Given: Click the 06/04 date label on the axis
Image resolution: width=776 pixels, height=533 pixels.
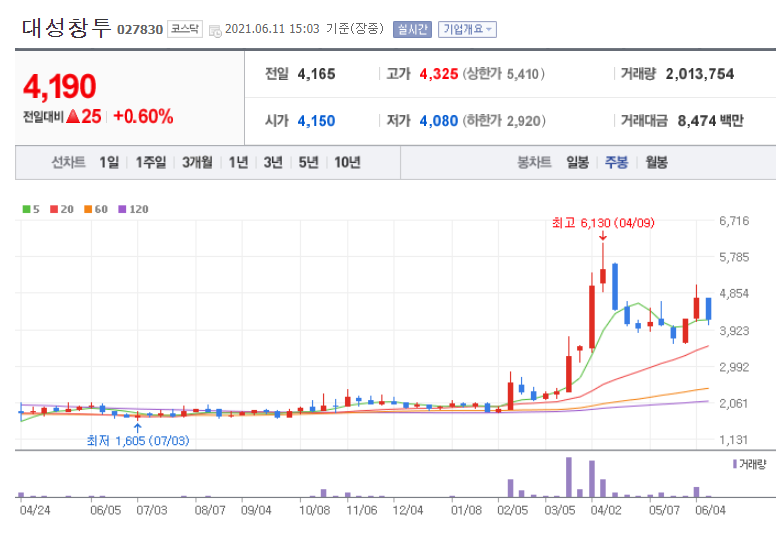Looking at the screenshot, I should 710,510.
